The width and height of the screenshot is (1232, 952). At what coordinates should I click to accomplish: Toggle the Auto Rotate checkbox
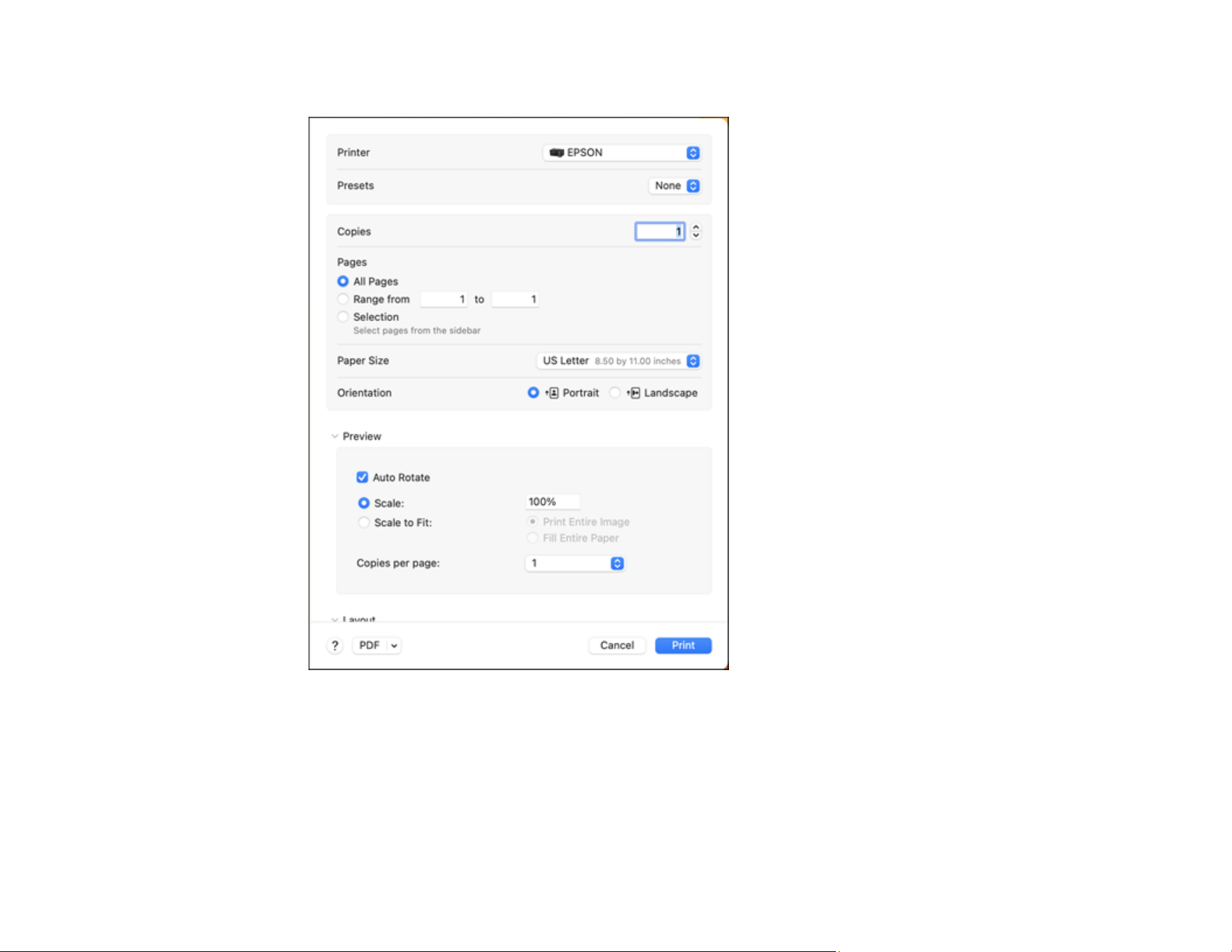(x=362, y=477)
